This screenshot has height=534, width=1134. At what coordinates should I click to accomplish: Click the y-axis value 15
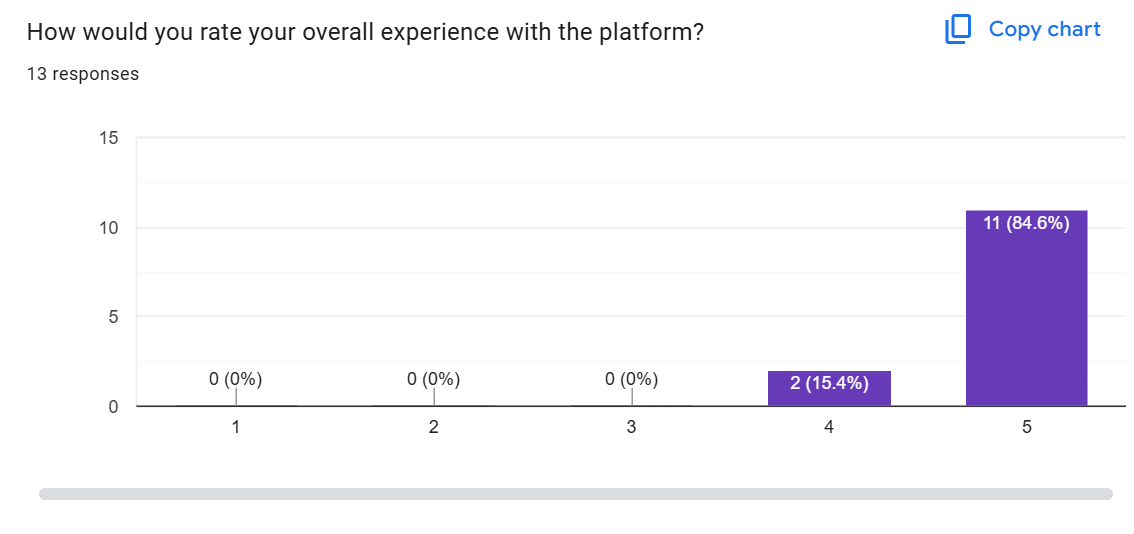click(109, 138)
